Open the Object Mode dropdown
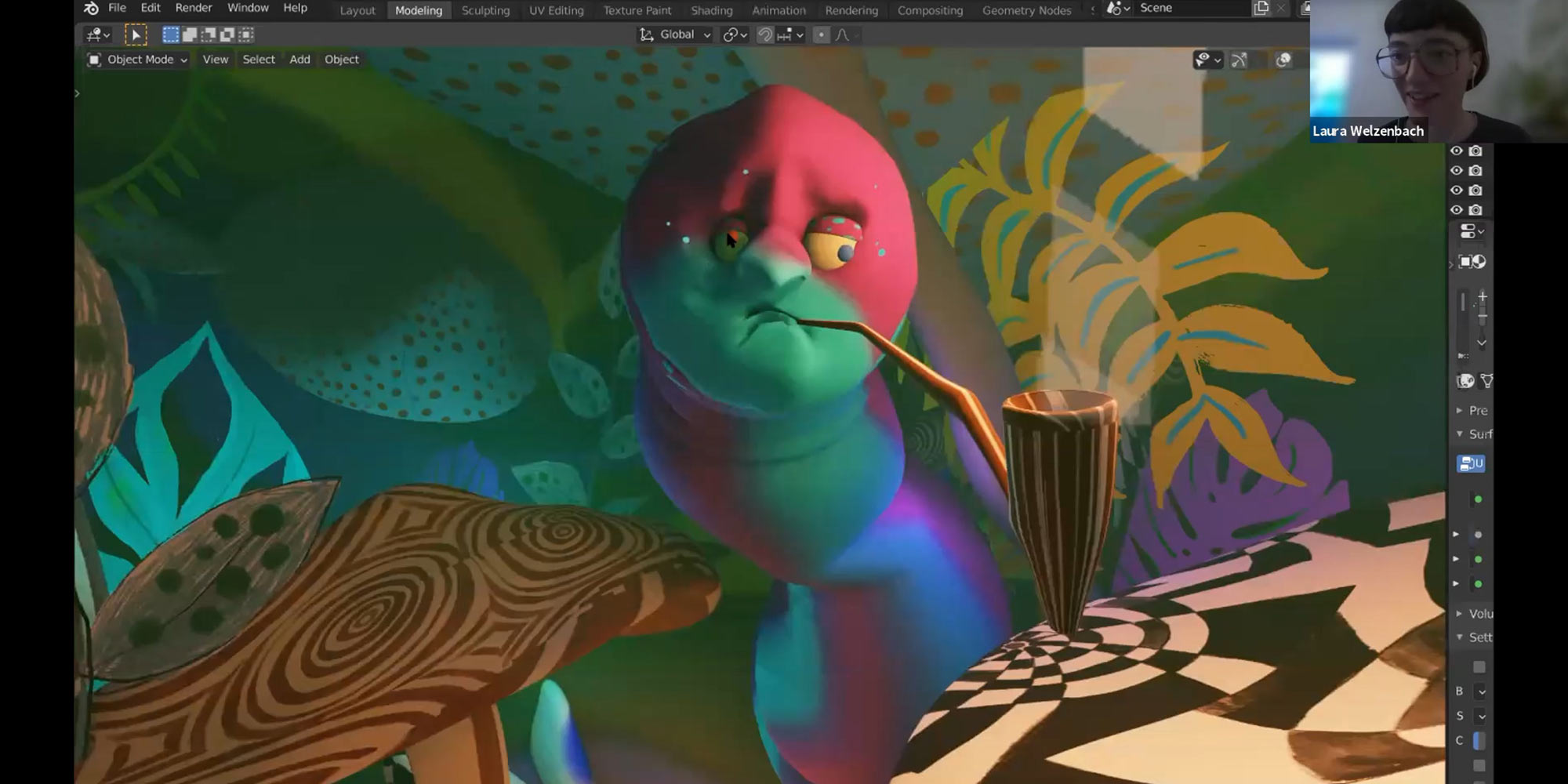 (137, 60)
